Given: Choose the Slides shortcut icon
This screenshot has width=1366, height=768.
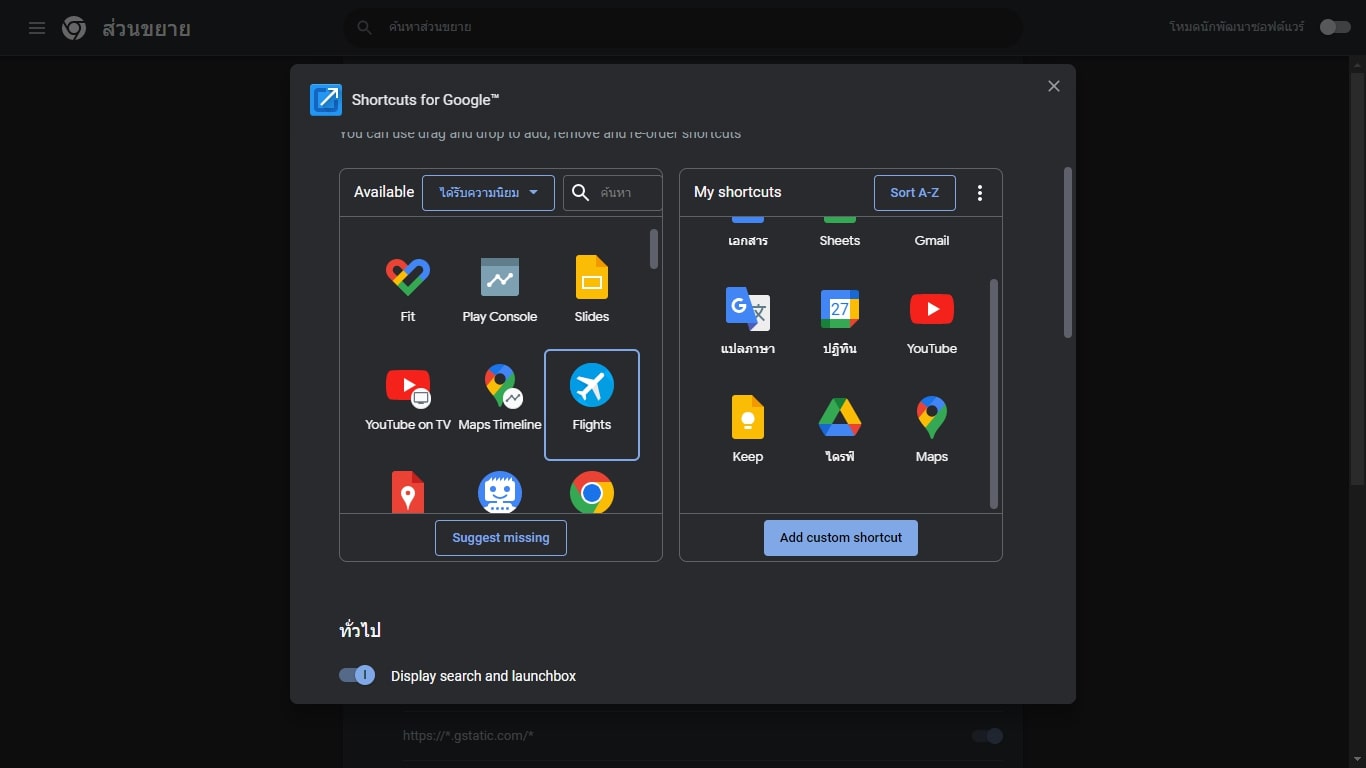Looking at the screenshot, I should pyautogui.click(x=592, y=278).
